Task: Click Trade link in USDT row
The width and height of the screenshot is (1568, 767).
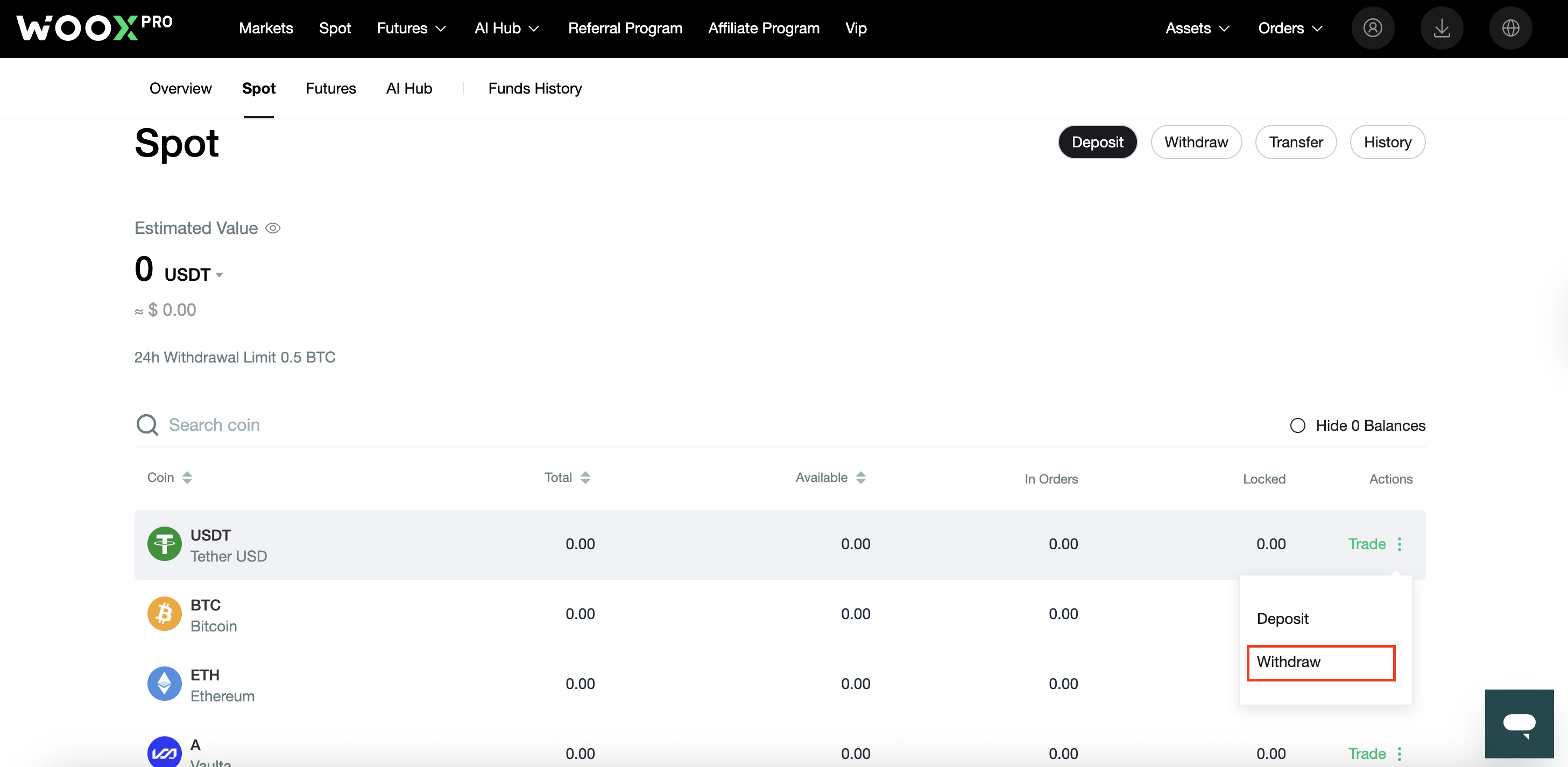Action: click(x=1367, y=544)
